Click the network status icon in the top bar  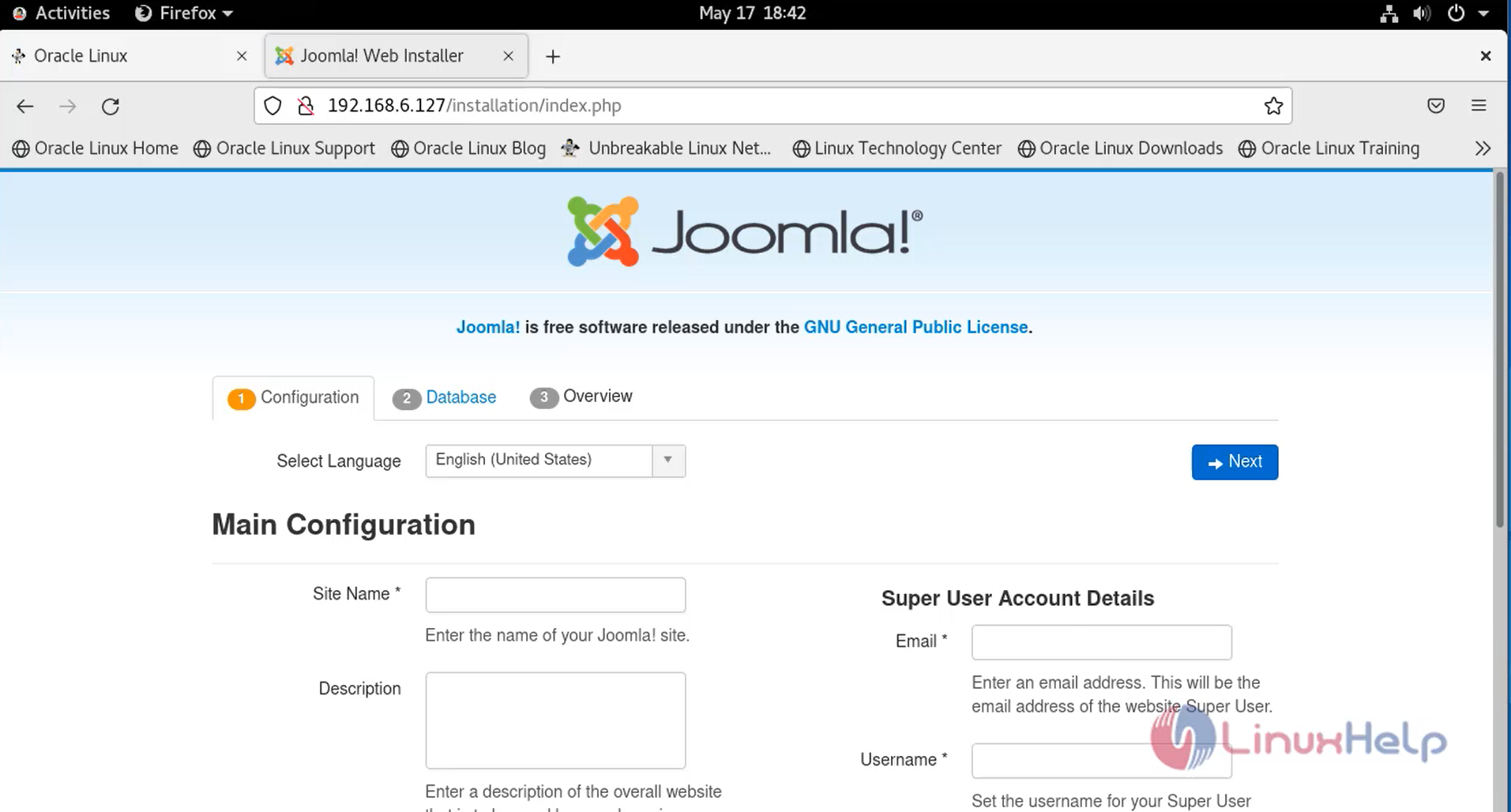point(1389,13)
